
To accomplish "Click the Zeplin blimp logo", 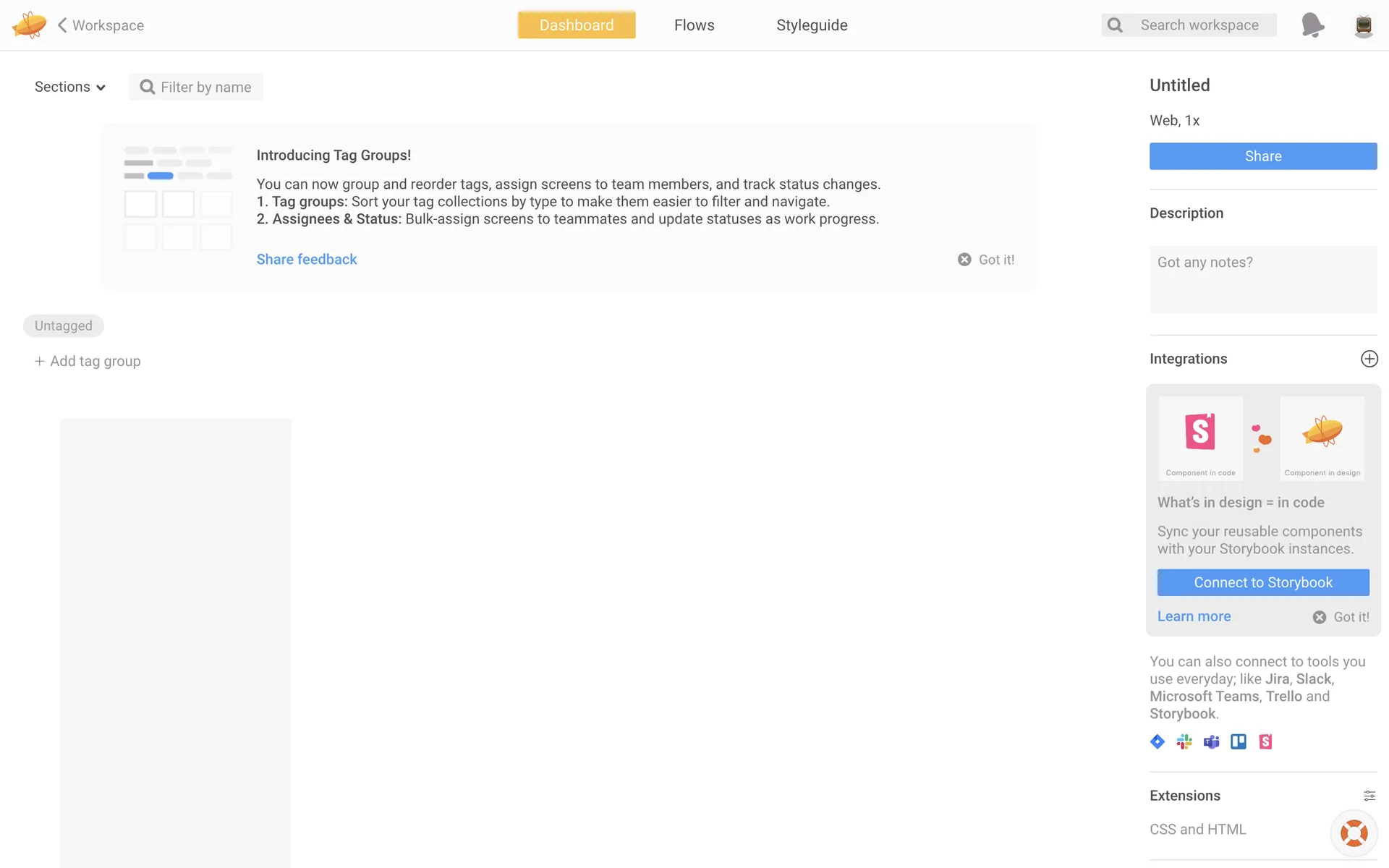I will click(x=29, y=25).
